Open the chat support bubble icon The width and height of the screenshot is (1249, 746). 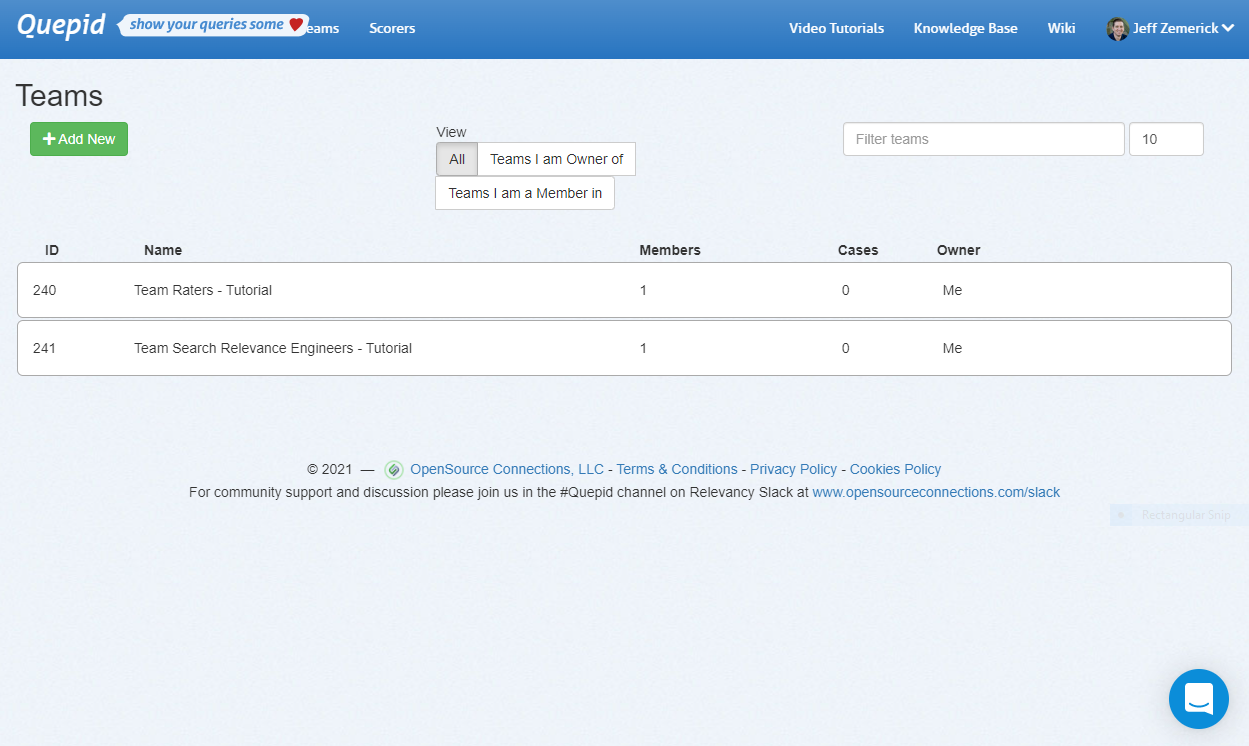pyautogui.click(x=1198, y=698)
